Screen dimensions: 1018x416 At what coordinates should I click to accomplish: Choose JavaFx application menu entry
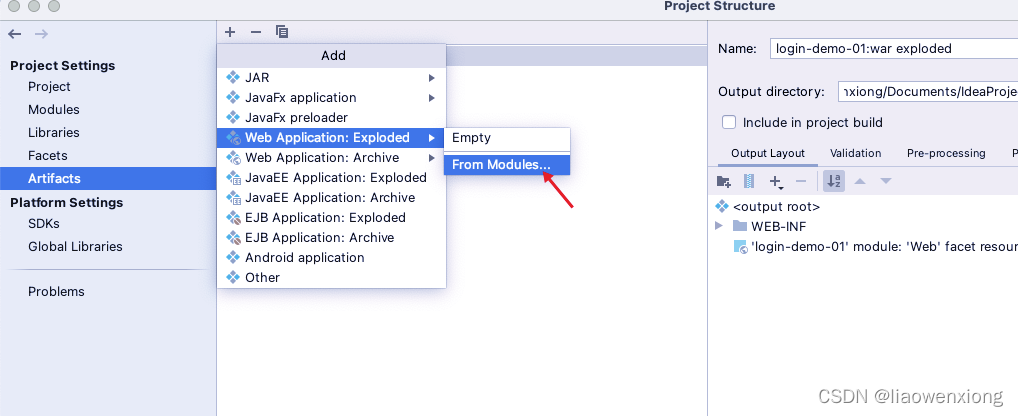coord(331,98)
